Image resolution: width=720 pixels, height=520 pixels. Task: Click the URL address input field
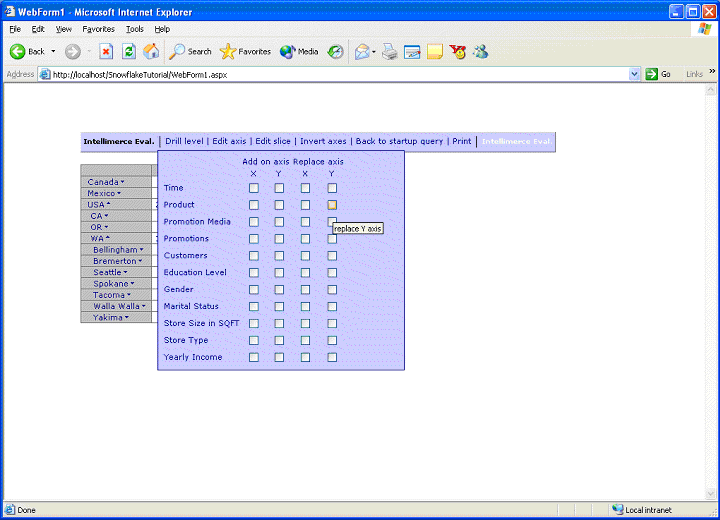click(339, 74)
